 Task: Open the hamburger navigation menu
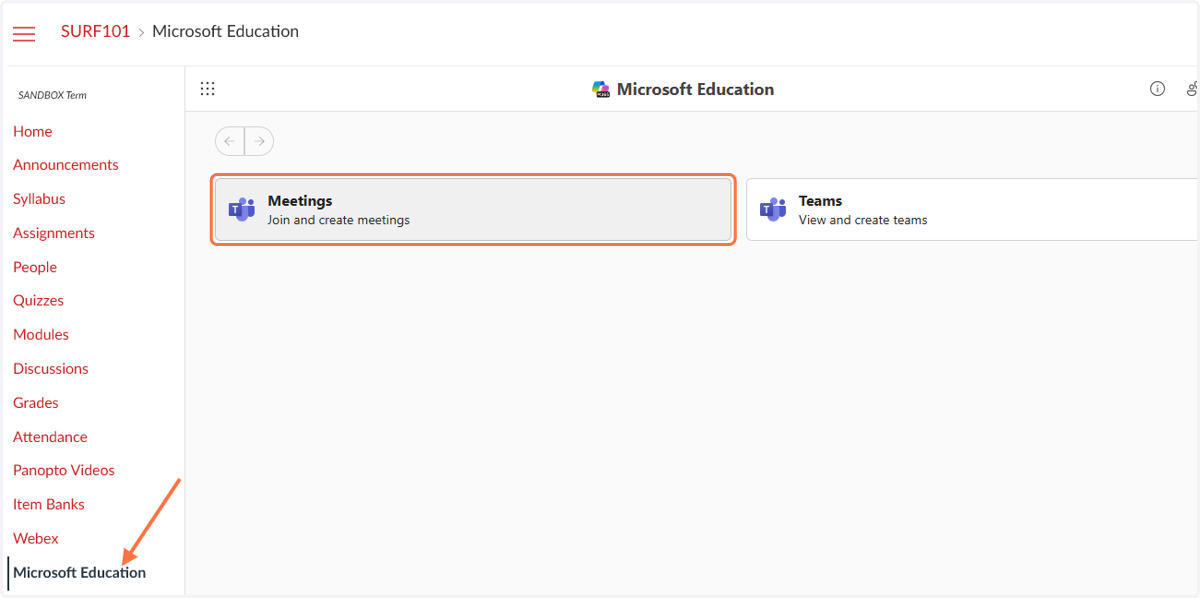coord(24,34)
